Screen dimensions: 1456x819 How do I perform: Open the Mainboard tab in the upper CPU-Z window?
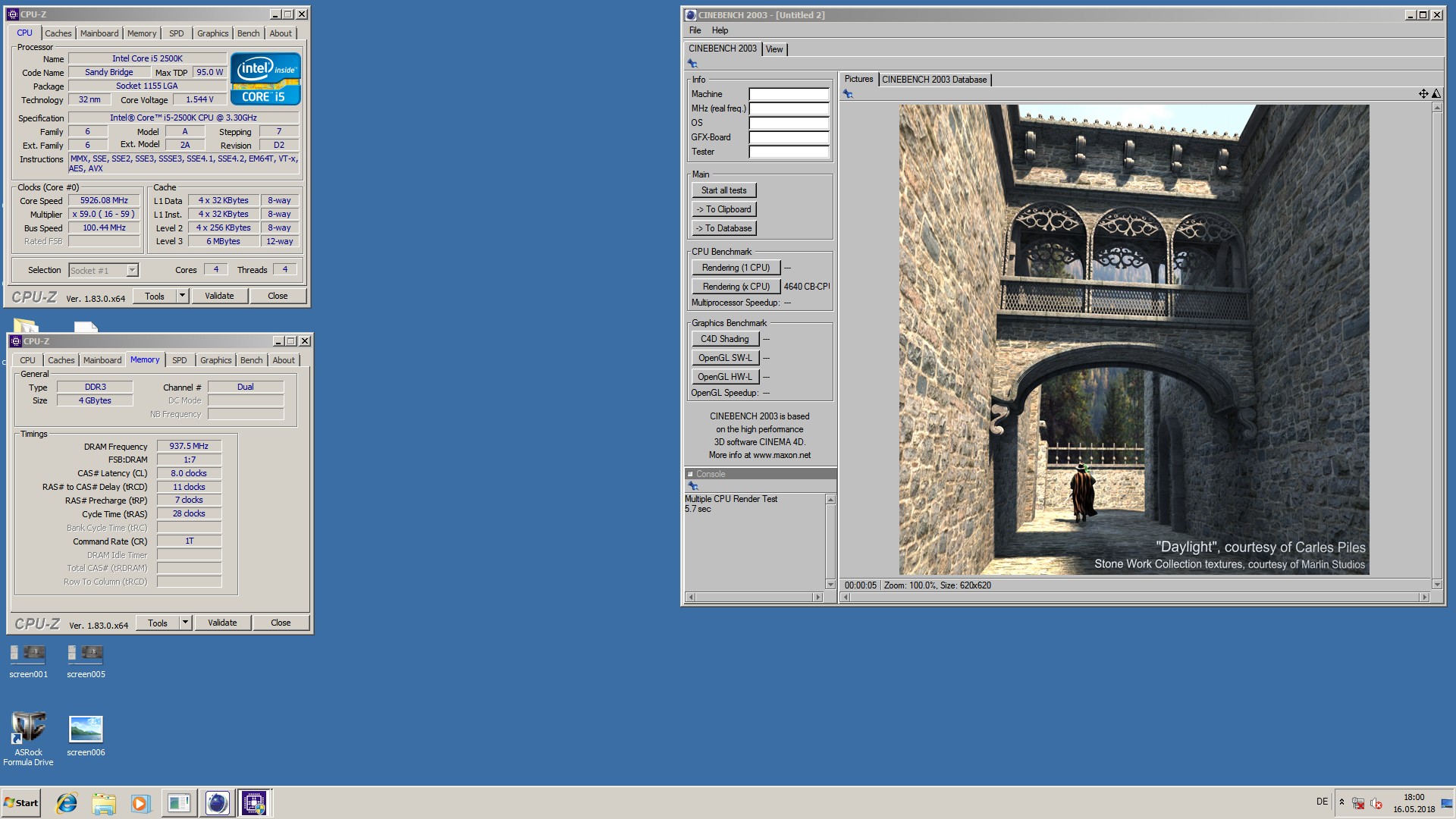click(99, 33)
